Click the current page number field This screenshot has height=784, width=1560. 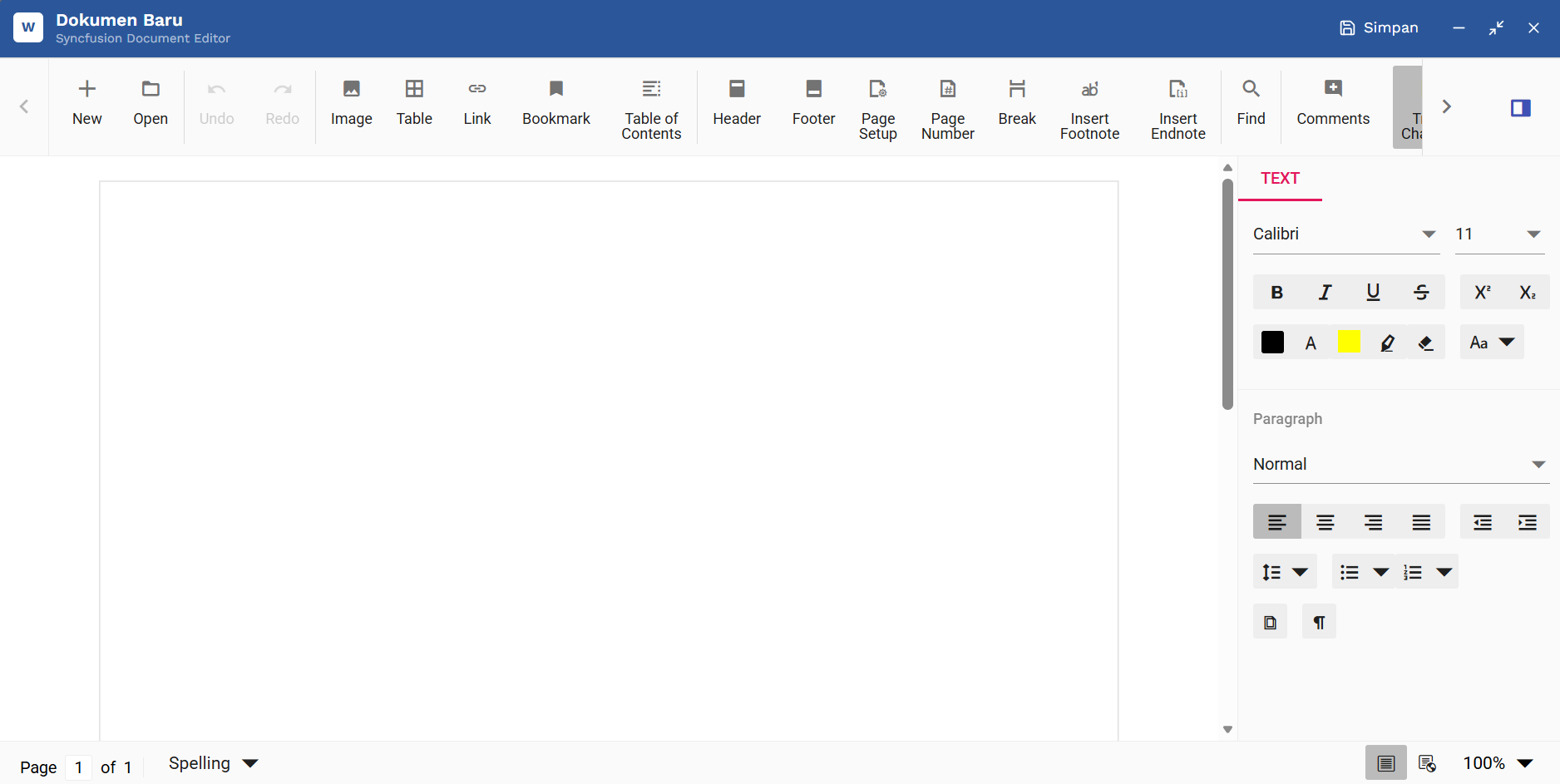[78, 767]
